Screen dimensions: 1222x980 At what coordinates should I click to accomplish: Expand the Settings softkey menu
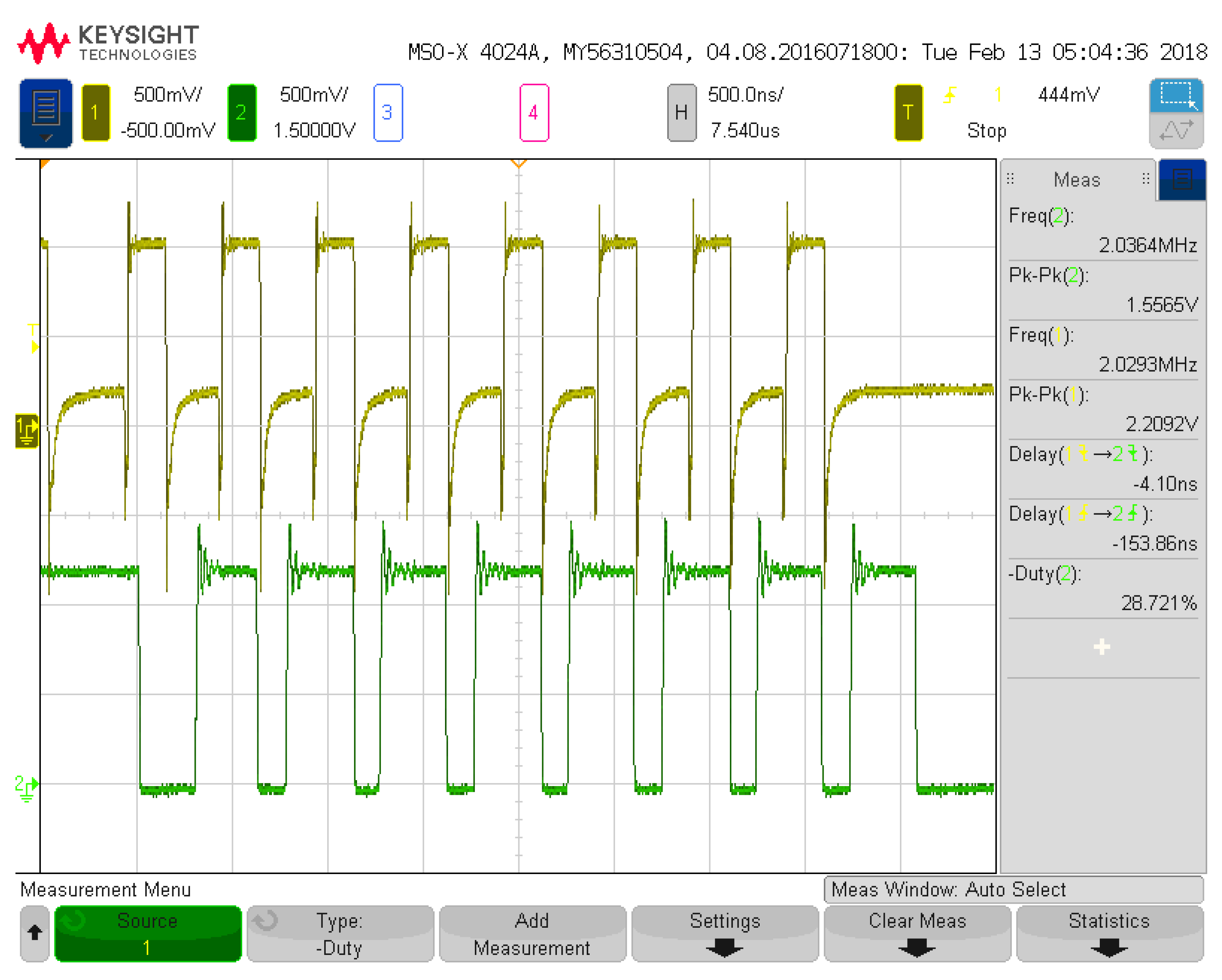coord(725,934)
